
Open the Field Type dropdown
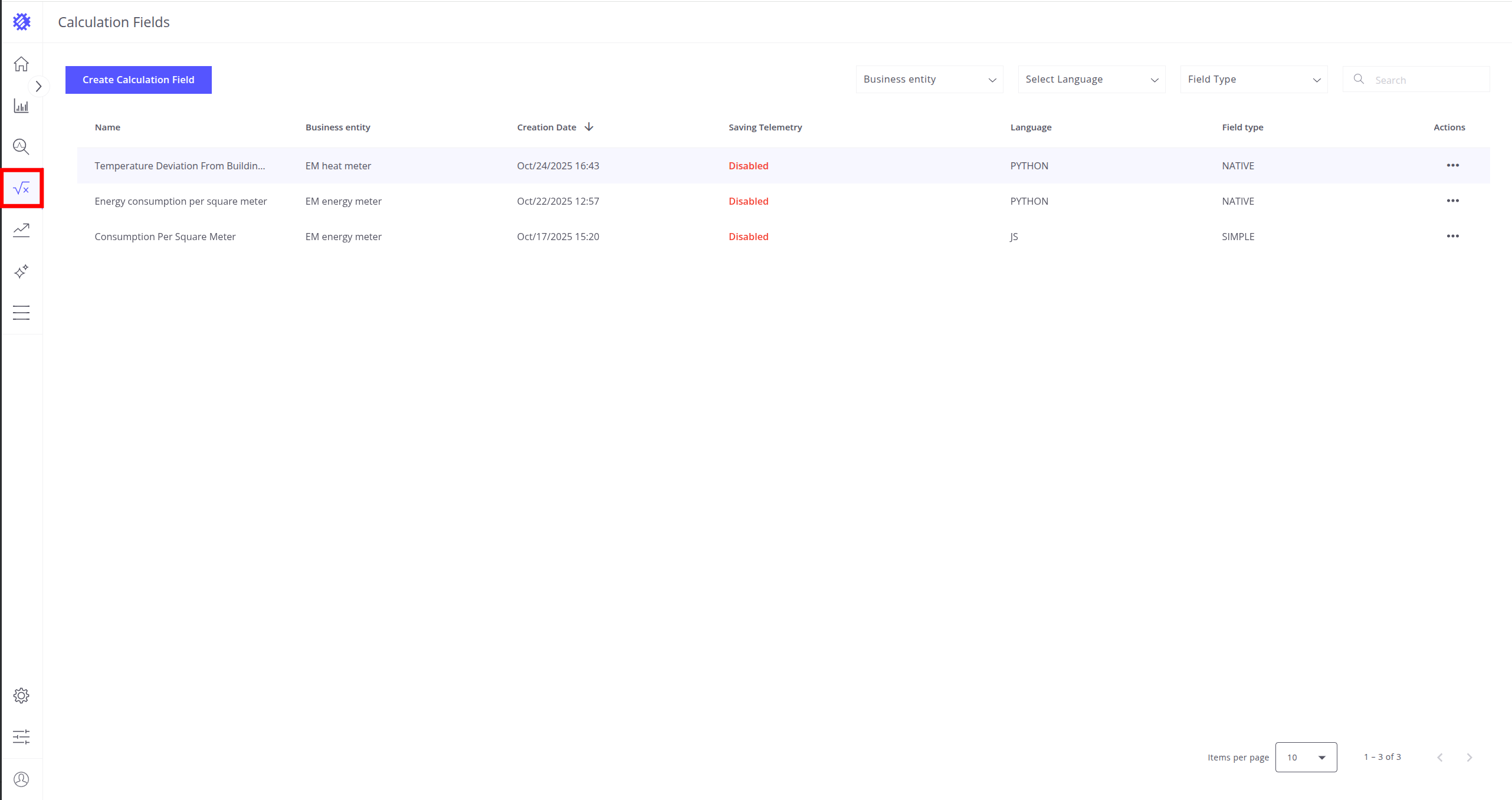1254,79
